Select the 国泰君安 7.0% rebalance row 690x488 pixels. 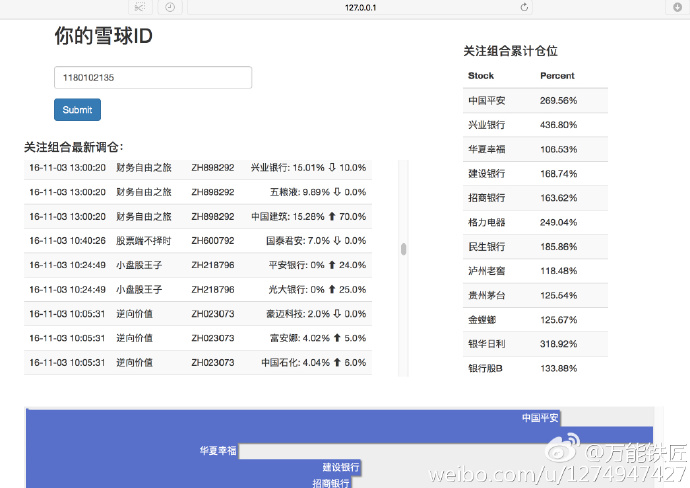[198, 241]
